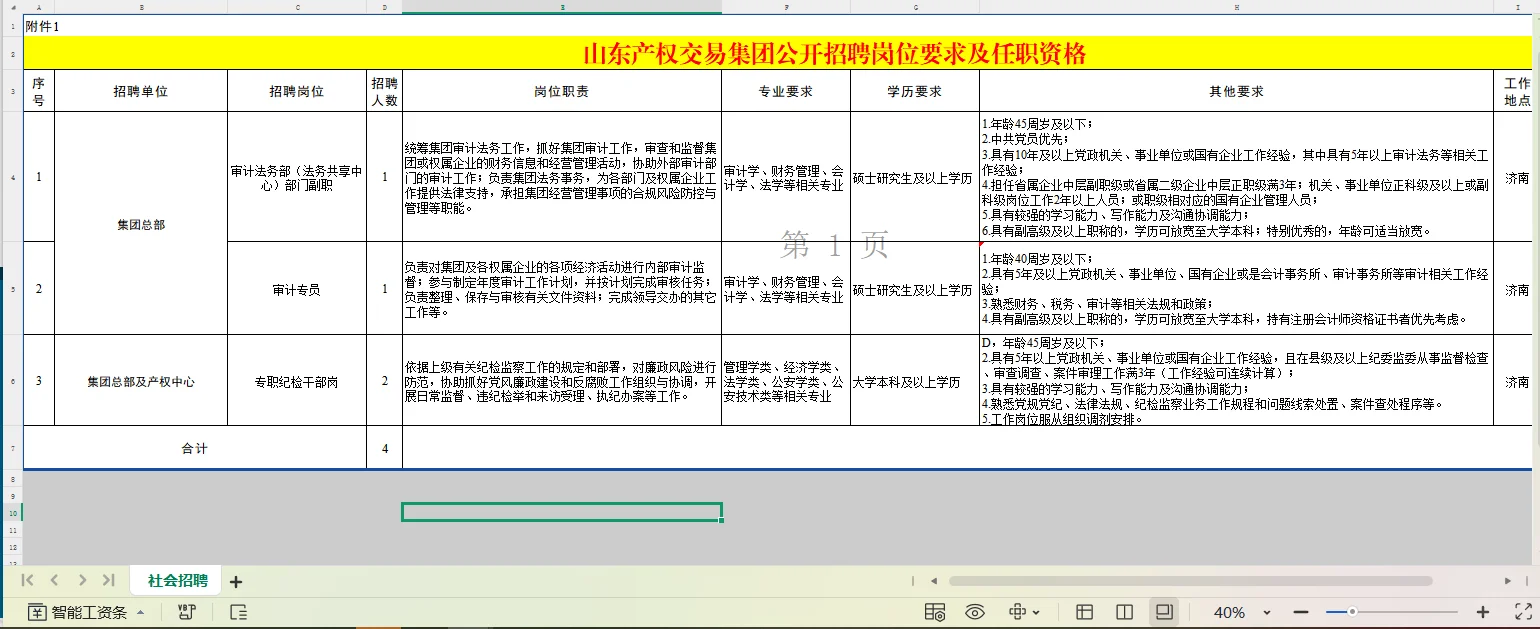This screenshot has height=629, width=1540.
Task: Select the column H header
Action: tap(1237, 7)
